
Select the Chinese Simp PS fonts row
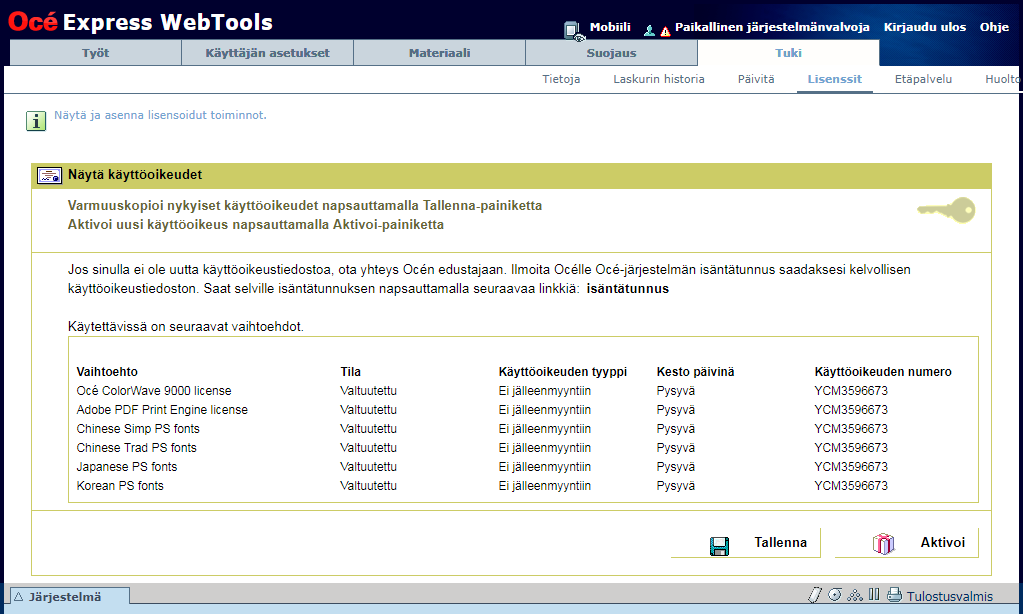point(523,429)
